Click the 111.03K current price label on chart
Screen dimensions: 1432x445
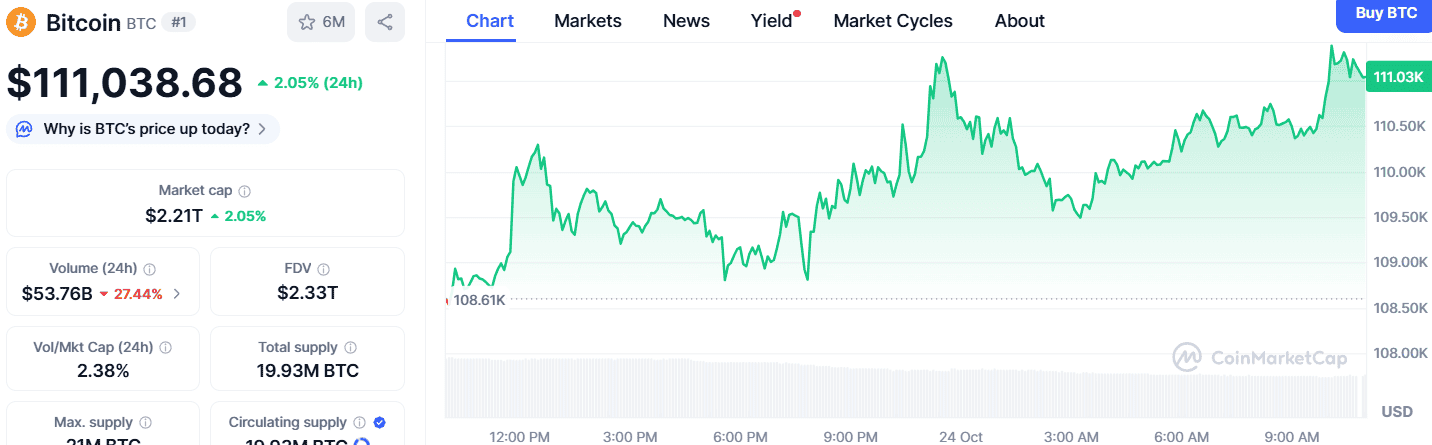point(1398,77)
